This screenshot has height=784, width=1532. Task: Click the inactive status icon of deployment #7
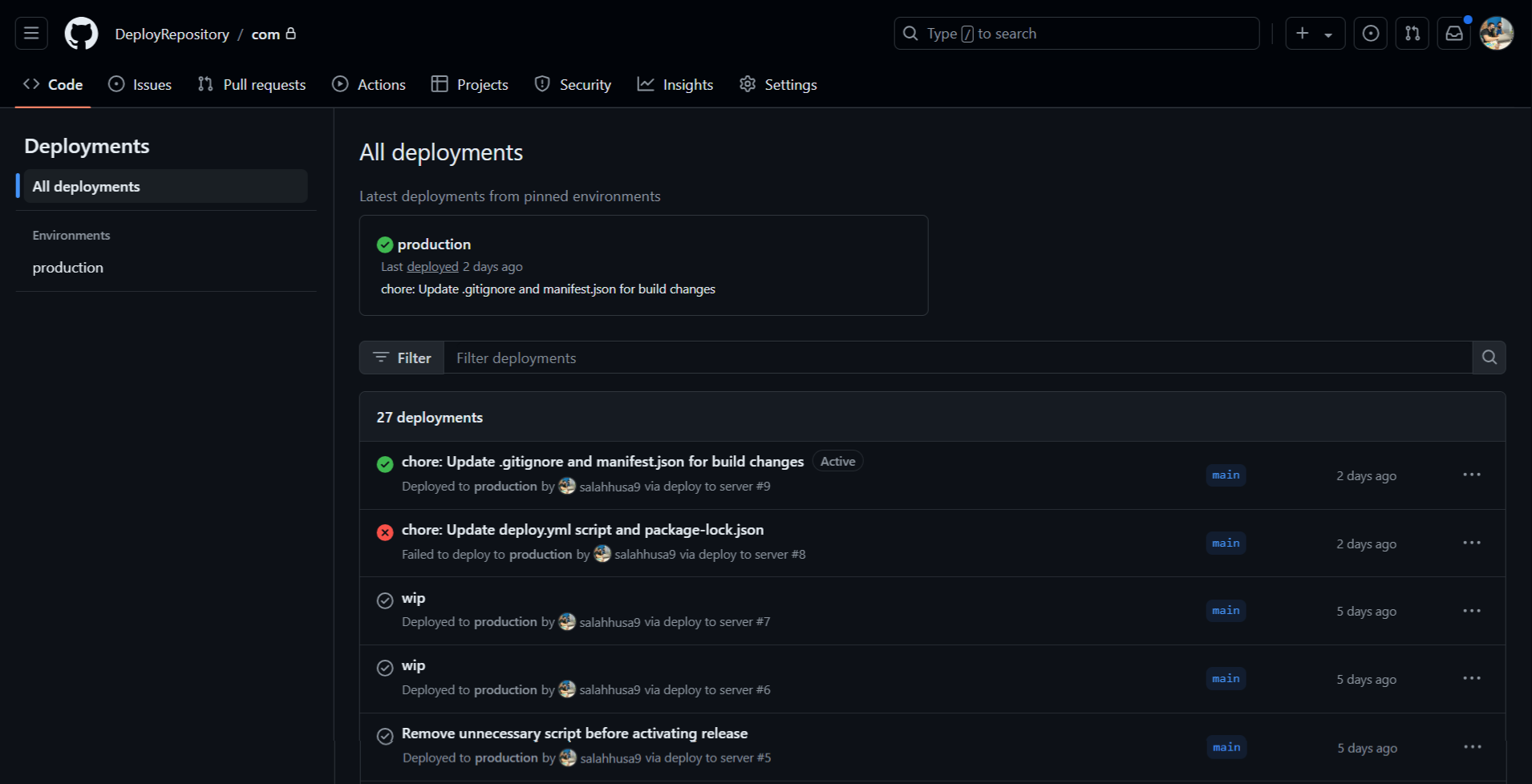pos(385,600)
